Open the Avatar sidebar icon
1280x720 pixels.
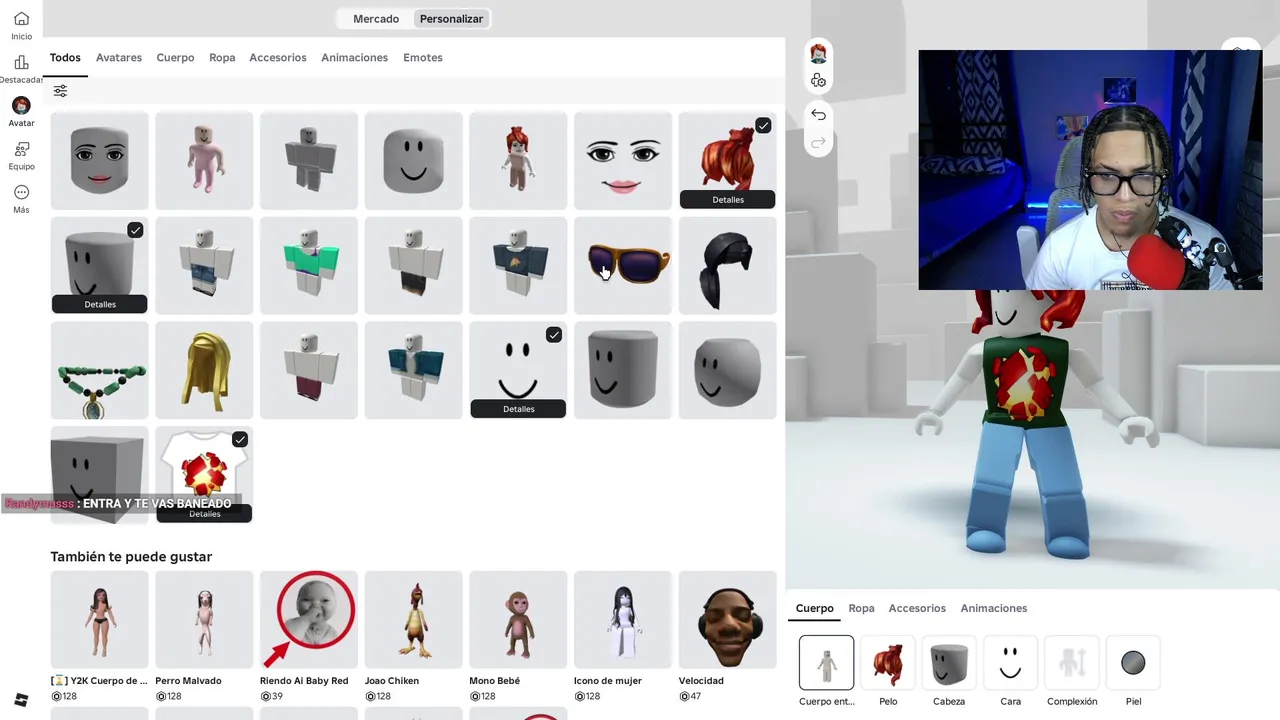pyautogui.click(x=21, y=105)
